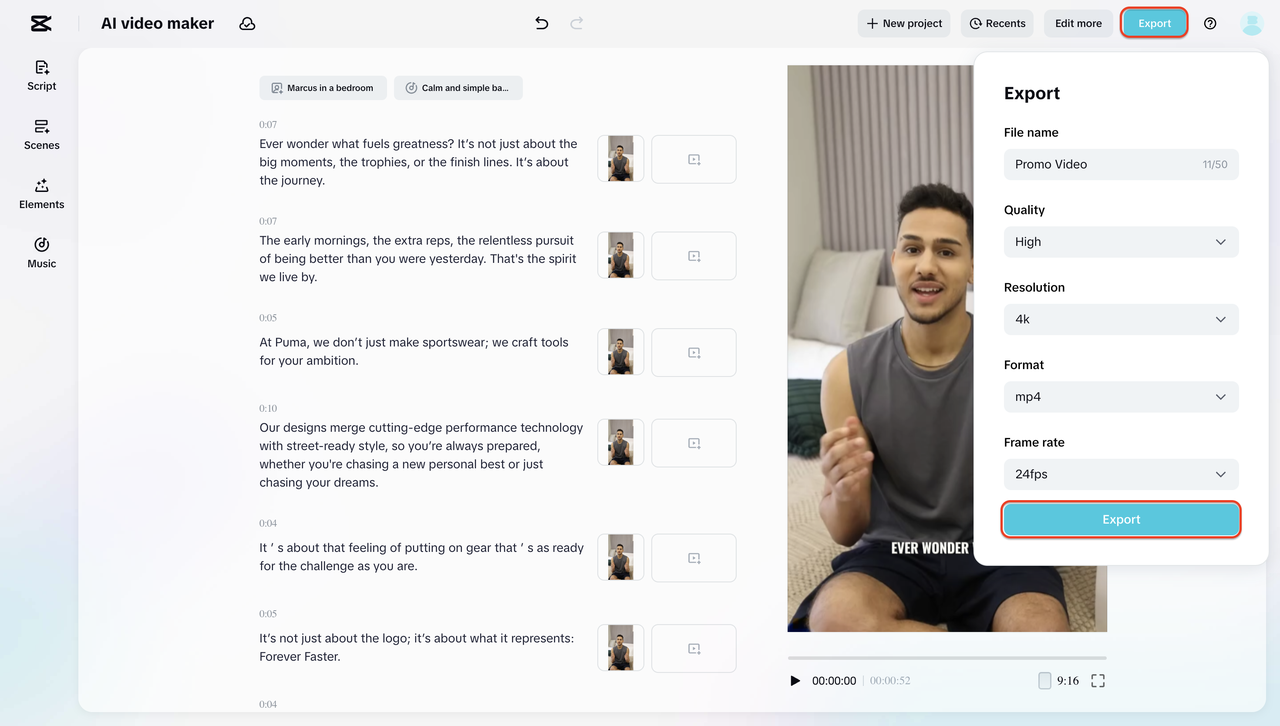Open the Format dropdown showing mp4
The height and width of the screenshot is (726, 1280).
click(1120, 397)
